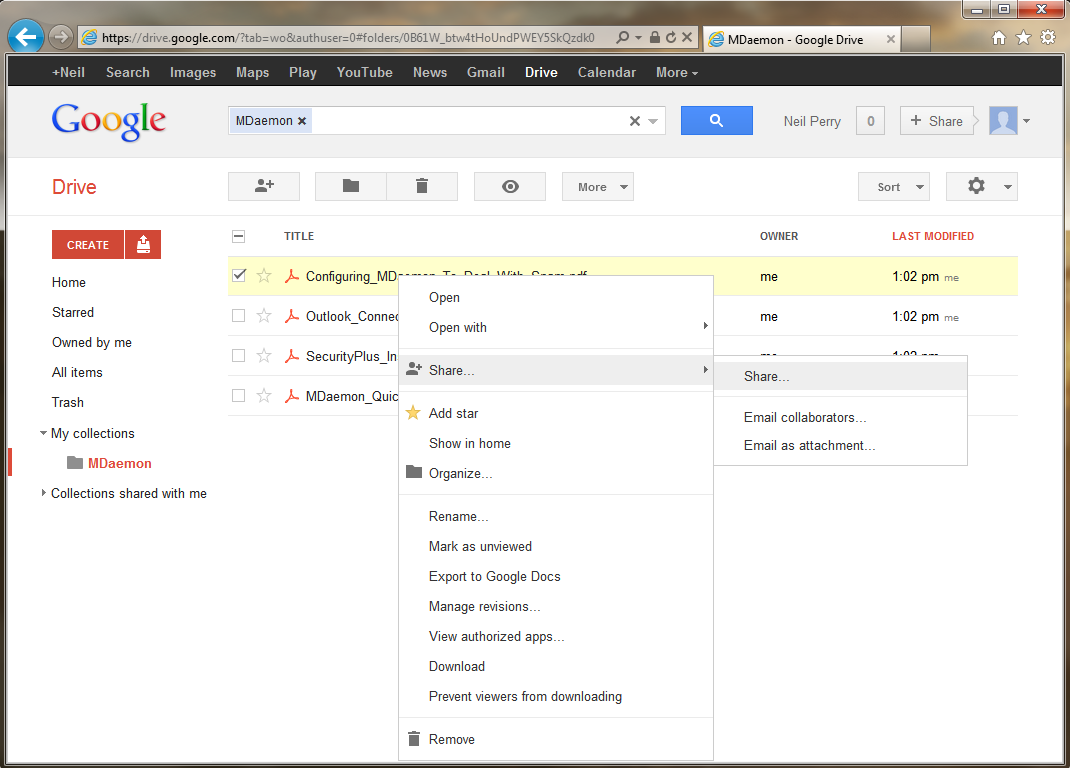Click the blue search magnifier button

click(x=717, y=120)
